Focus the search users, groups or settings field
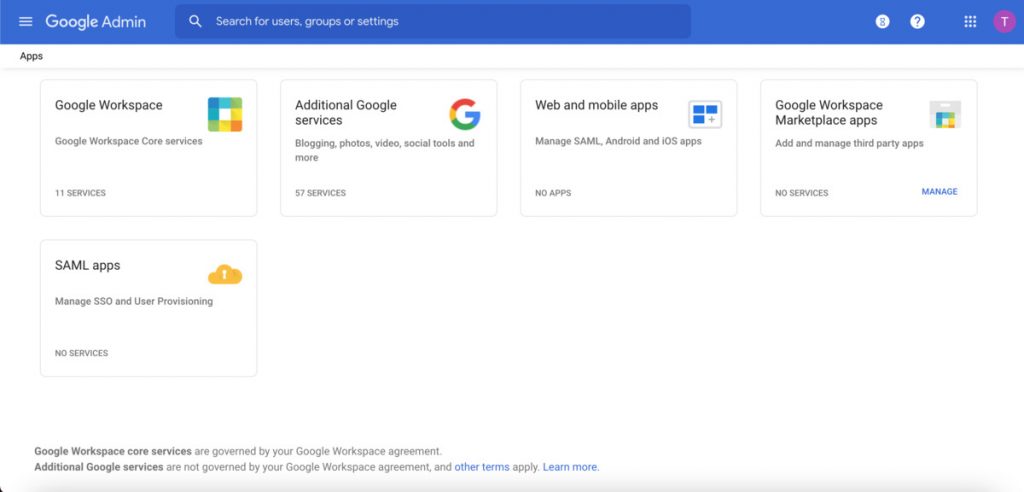The image size is (1024, 492). tap(432, 22)
